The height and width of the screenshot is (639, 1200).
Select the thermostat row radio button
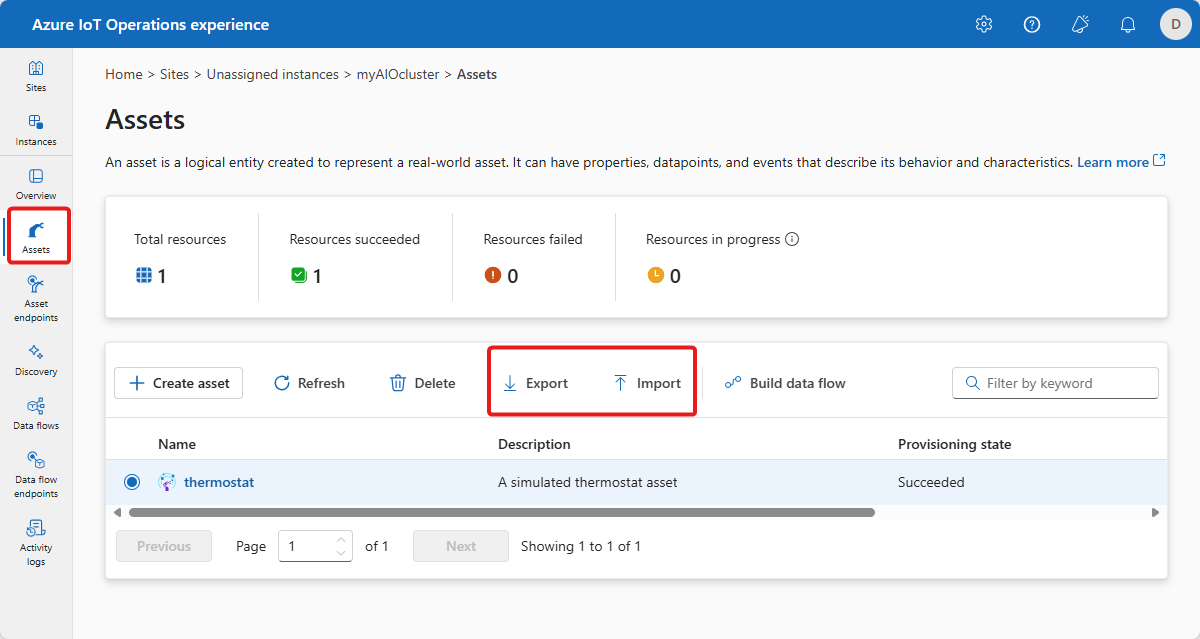pyautogui.click(x=132, y=482)
